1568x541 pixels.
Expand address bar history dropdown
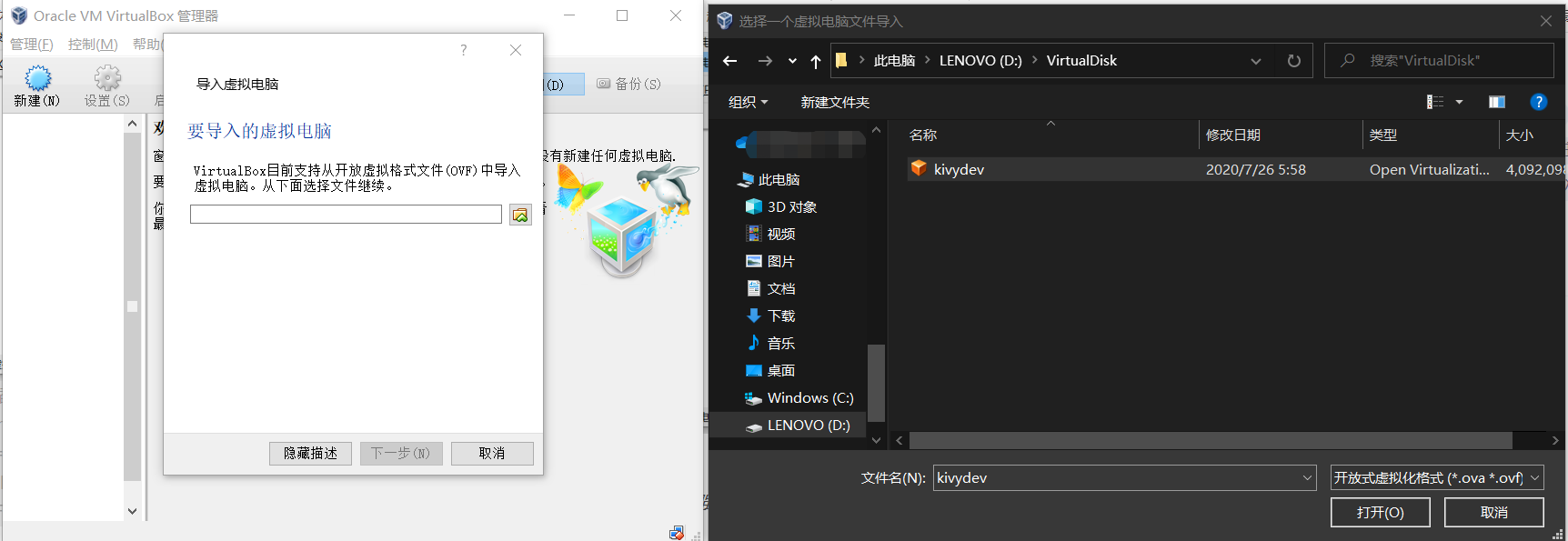(x=1256, y=61)
